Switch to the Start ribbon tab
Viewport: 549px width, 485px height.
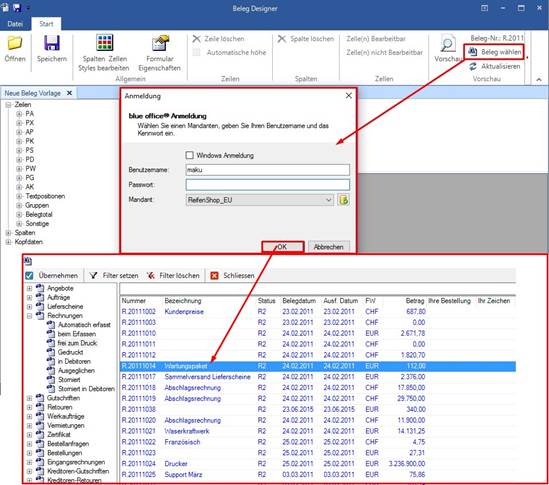pos(46,24)
